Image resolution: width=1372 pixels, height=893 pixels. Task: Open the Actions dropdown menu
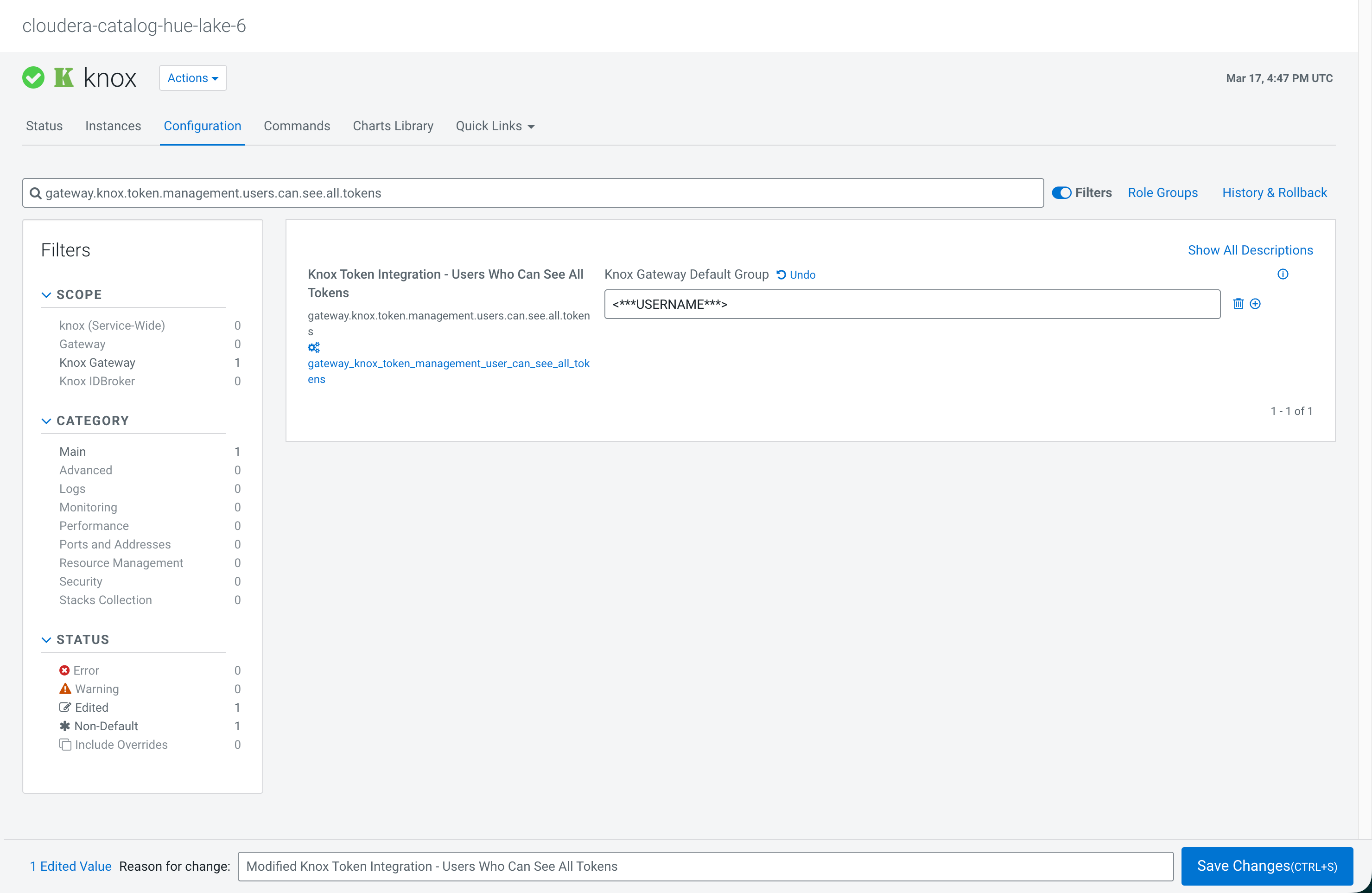192,78
